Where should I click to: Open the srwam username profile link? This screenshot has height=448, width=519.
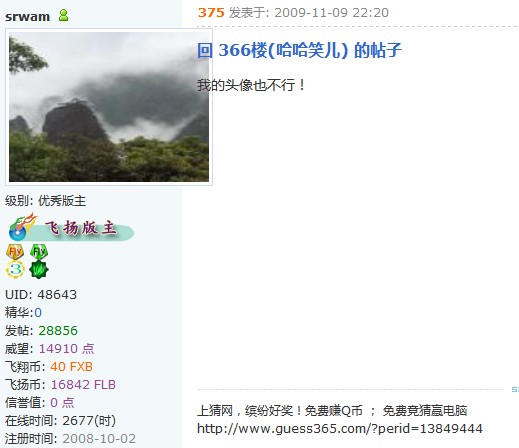click(x=27, y=16)
